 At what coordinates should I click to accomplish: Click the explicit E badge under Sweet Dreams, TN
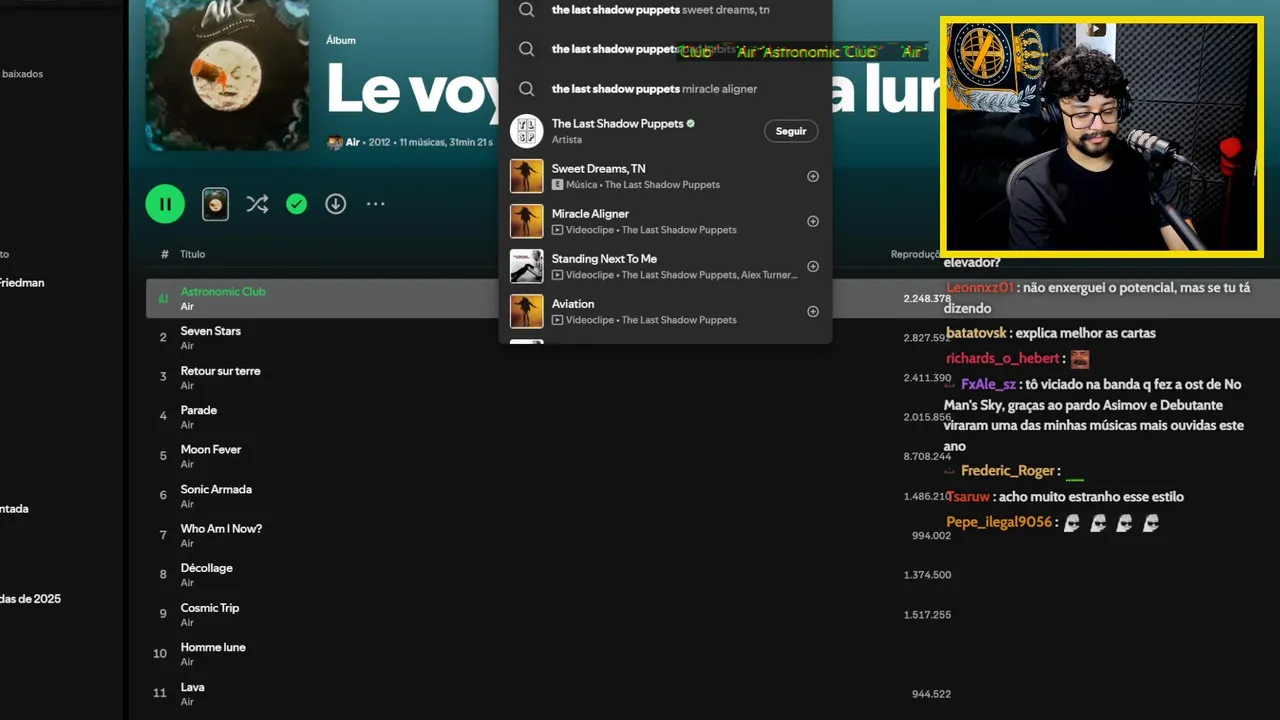557,185
